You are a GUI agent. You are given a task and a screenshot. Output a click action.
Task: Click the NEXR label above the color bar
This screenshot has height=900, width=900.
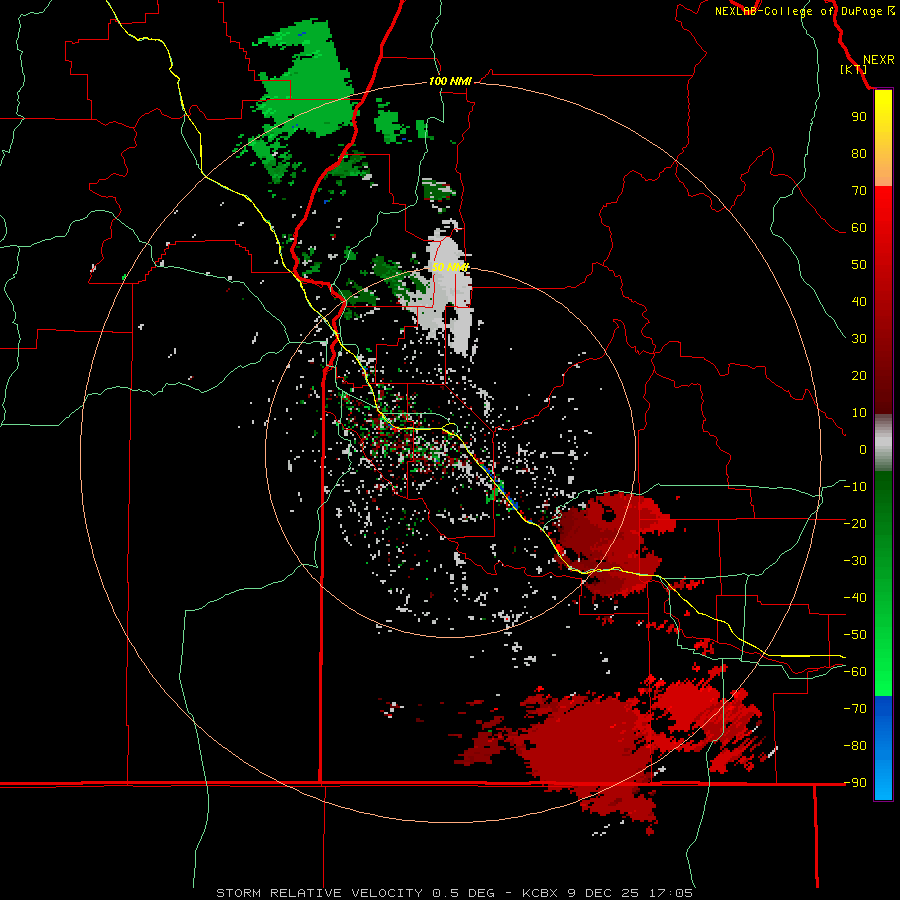tap(879, 60)
